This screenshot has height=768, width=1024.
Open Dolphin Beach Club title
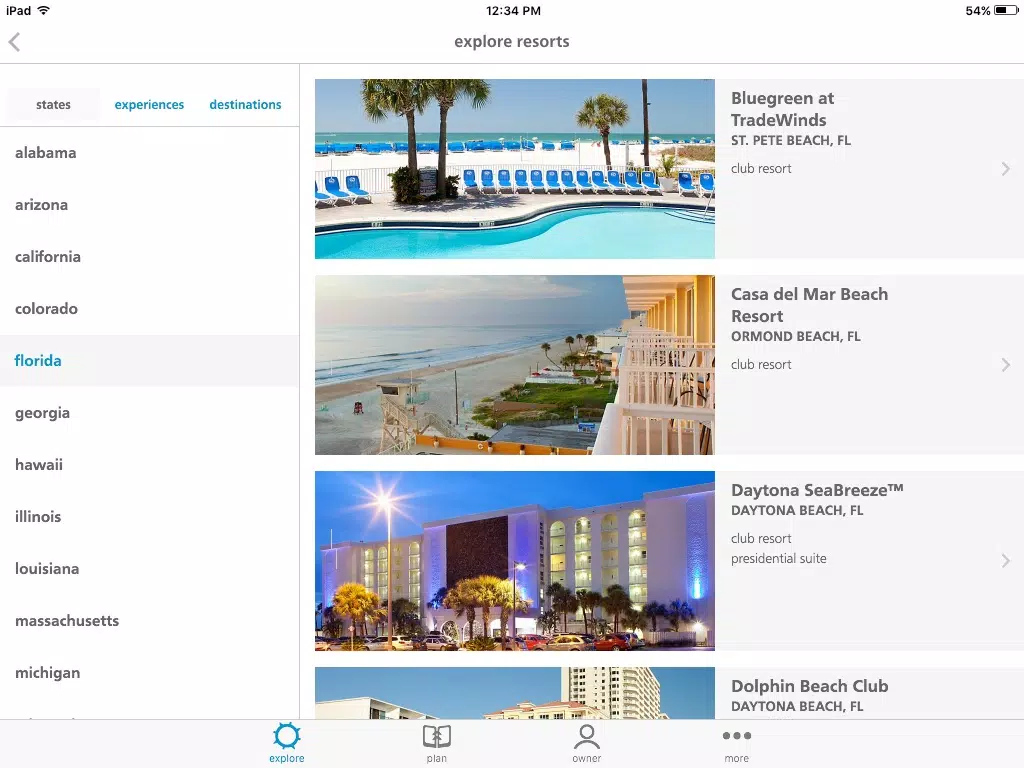[809, 686]
